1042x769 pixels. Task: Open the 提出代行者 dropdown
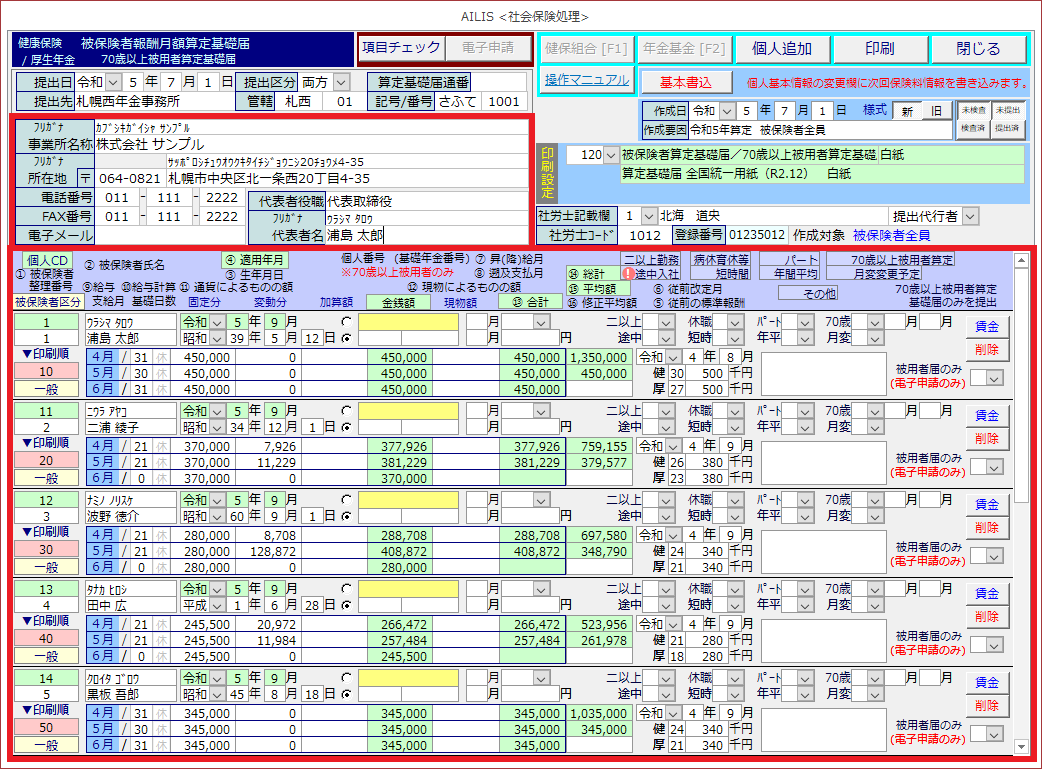[970, 216]
